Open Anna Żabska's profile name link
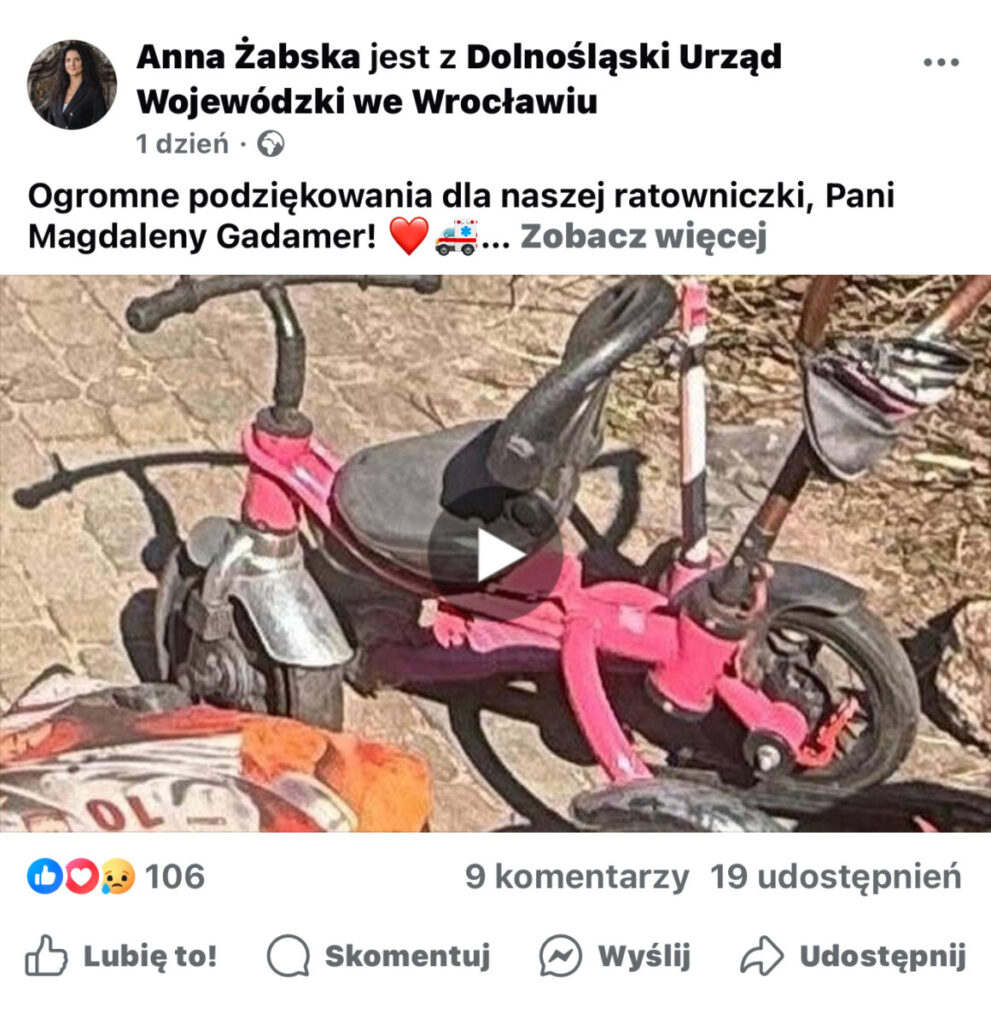The width and height of the screenshot is (991, 1024). 248,57
